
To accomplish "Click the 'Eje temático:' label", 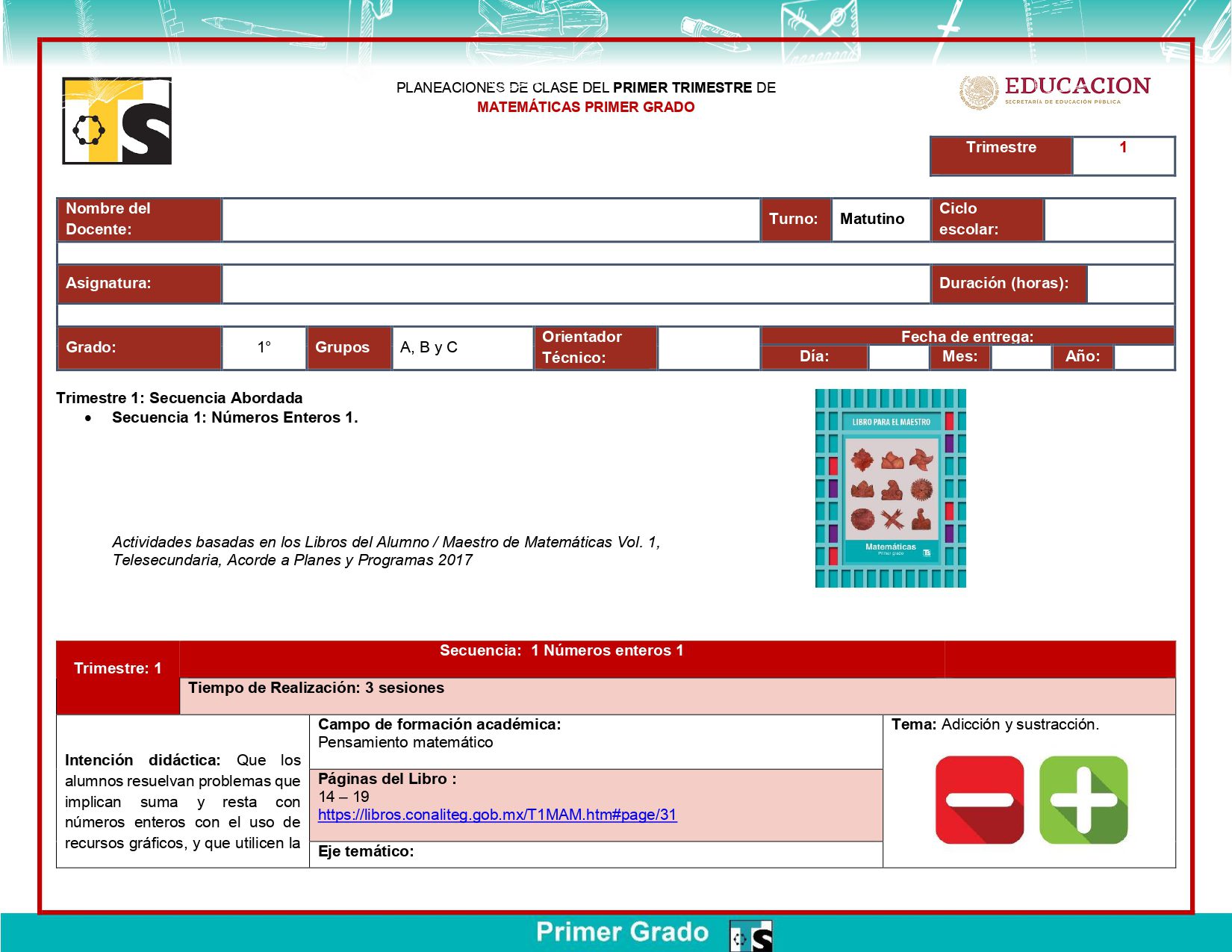I will (x=366, y=851).
